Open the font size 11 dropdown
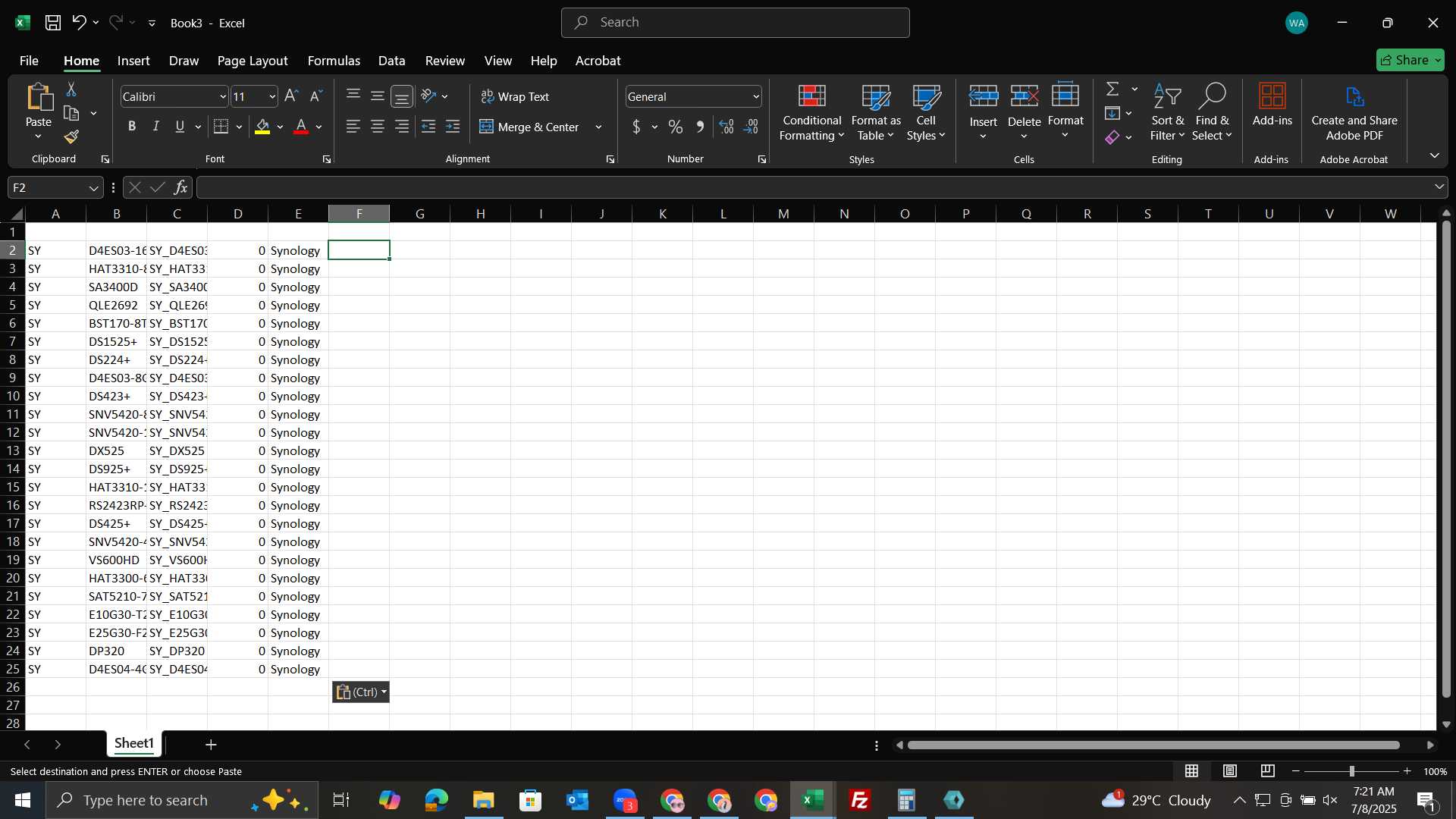This screenshot has width=1456, height=819. point(272,96)
